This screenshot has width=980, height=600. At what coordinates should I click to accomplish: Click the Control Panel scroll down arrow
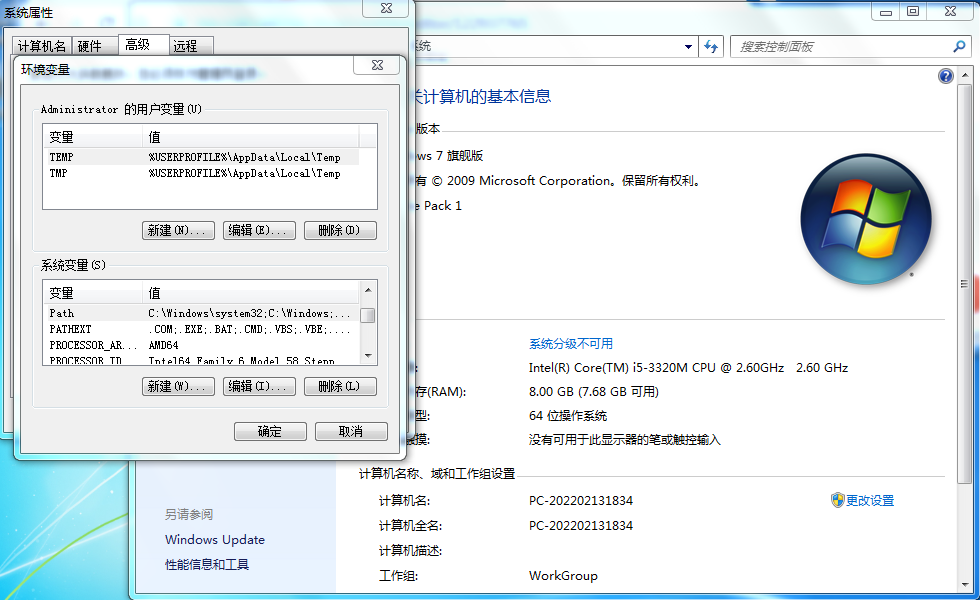pyautogui.click(x=964, y=585)
